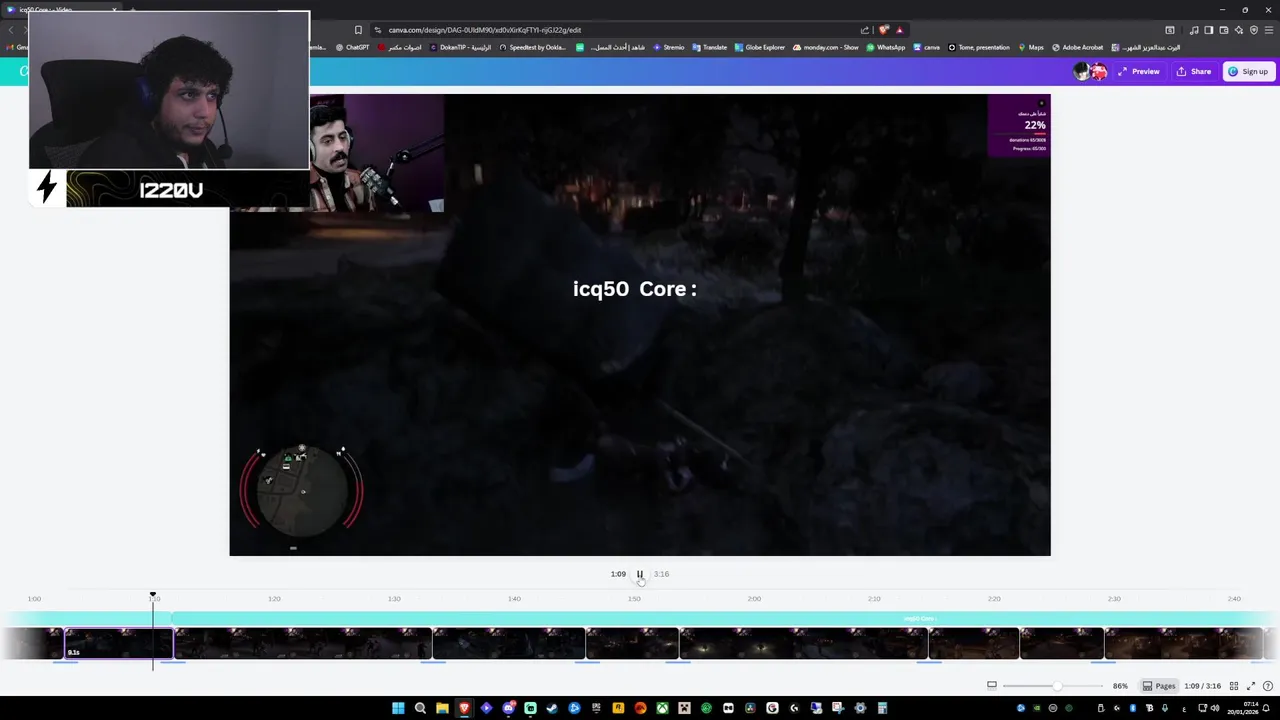This screenshot has width=1280, height=720.
Task: Click the 2:10 mark on the ruler
Action: [874, 599]
